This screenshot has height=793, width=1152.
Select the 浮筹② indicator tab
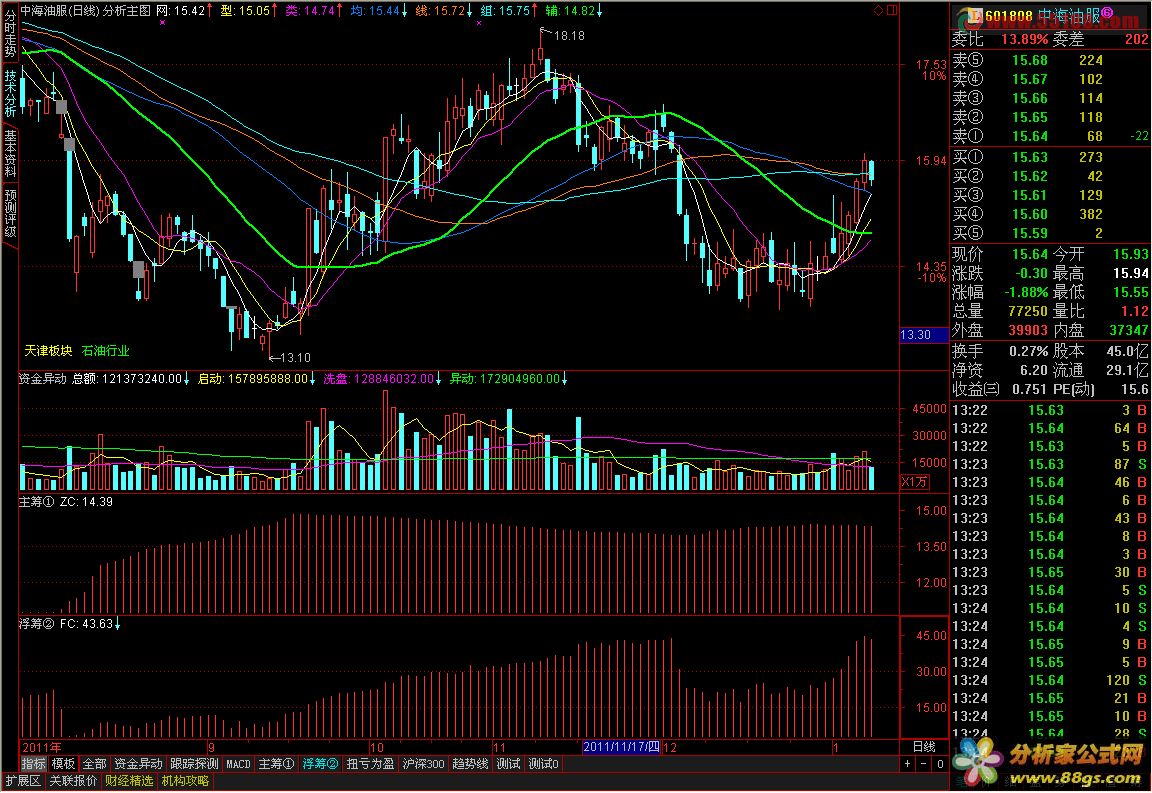(x=320, y=764)
